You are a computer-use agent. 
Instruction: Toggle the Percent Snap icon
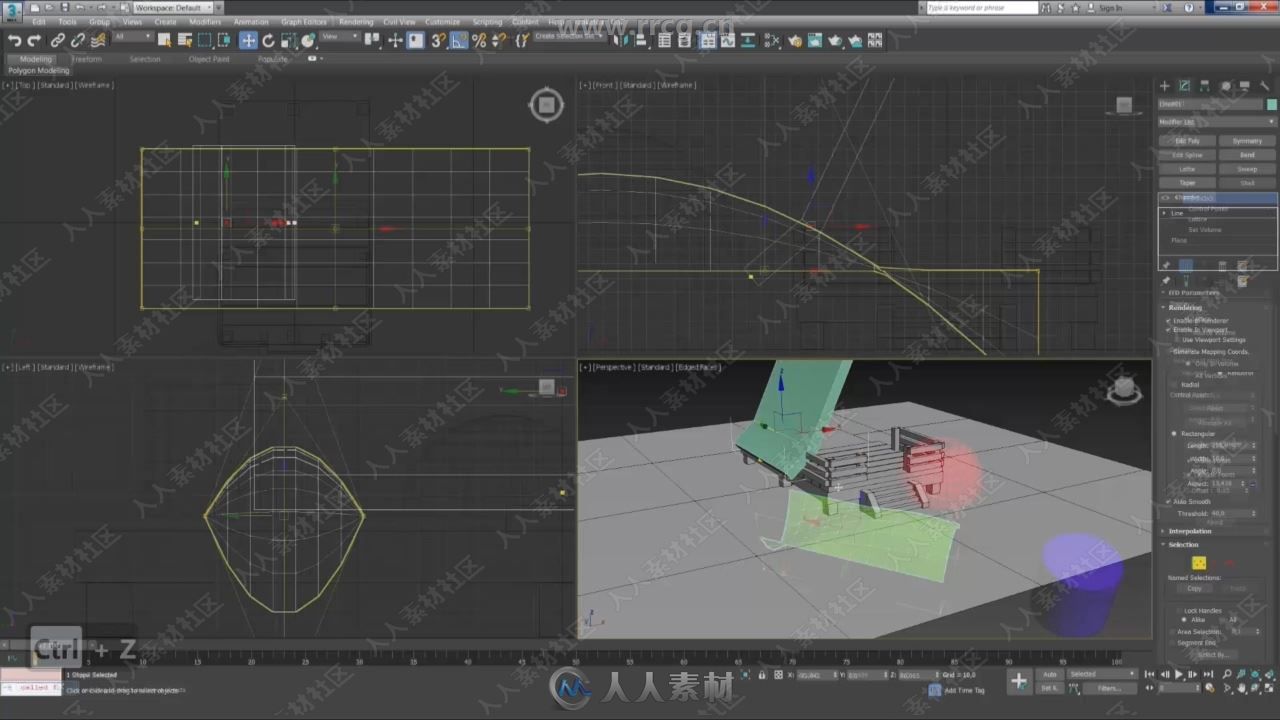pos(479,40)
